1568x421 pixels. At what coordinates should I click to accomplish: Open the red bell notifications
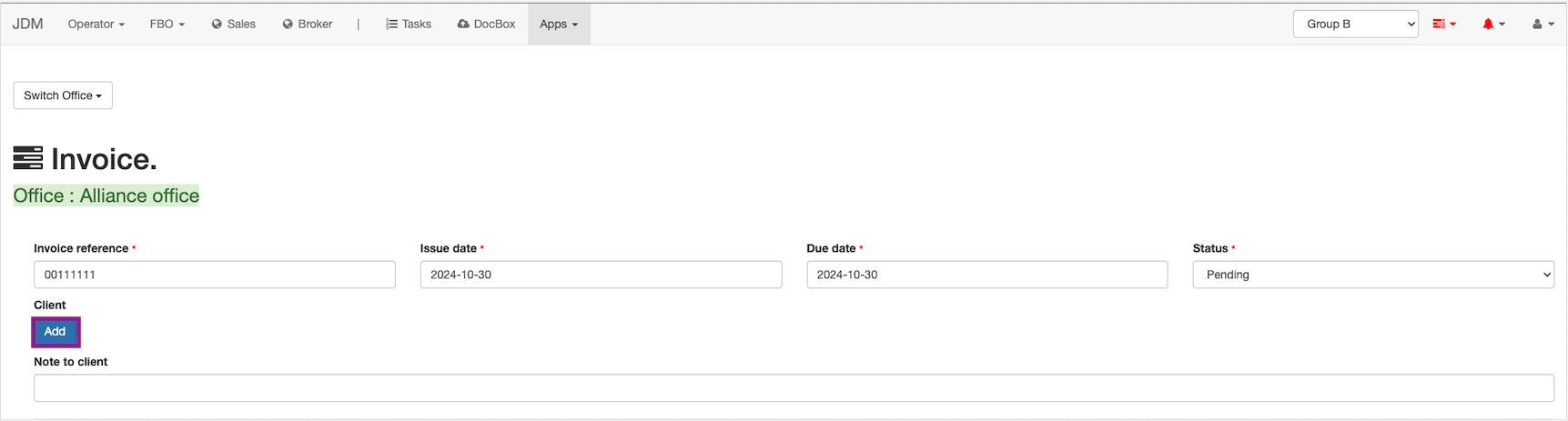pos(1493,25)
